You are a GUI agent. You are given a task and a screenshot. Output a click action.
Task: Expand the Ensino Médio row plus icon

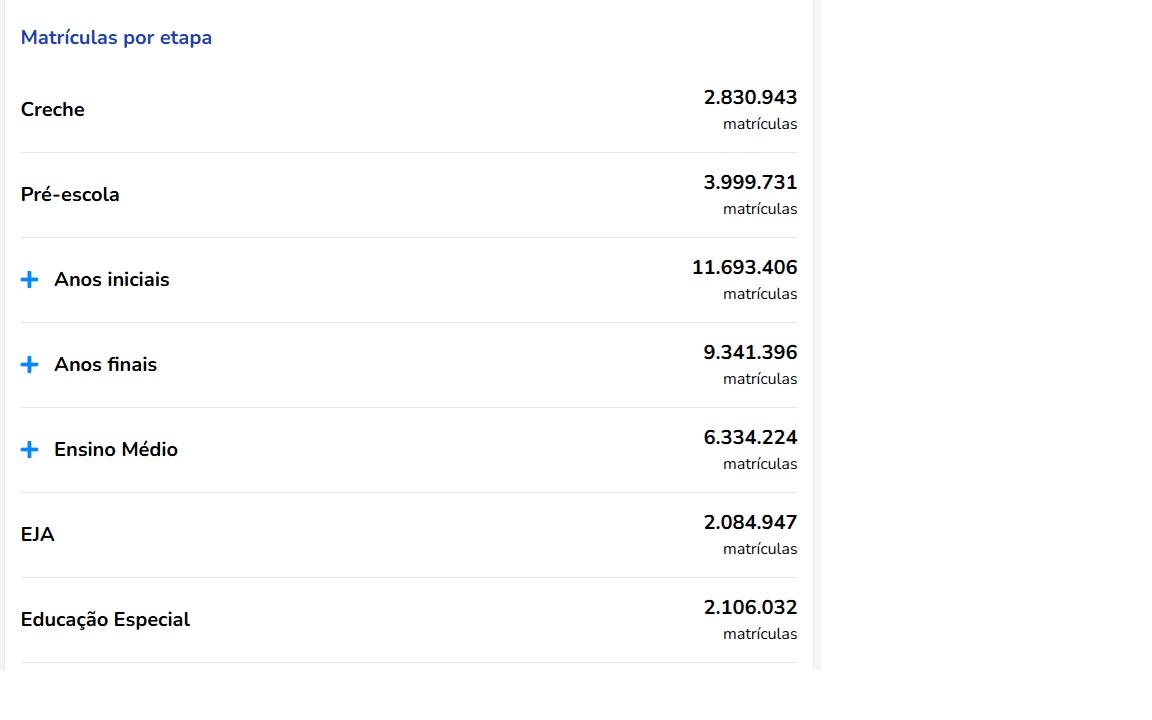tap(29, 450)
